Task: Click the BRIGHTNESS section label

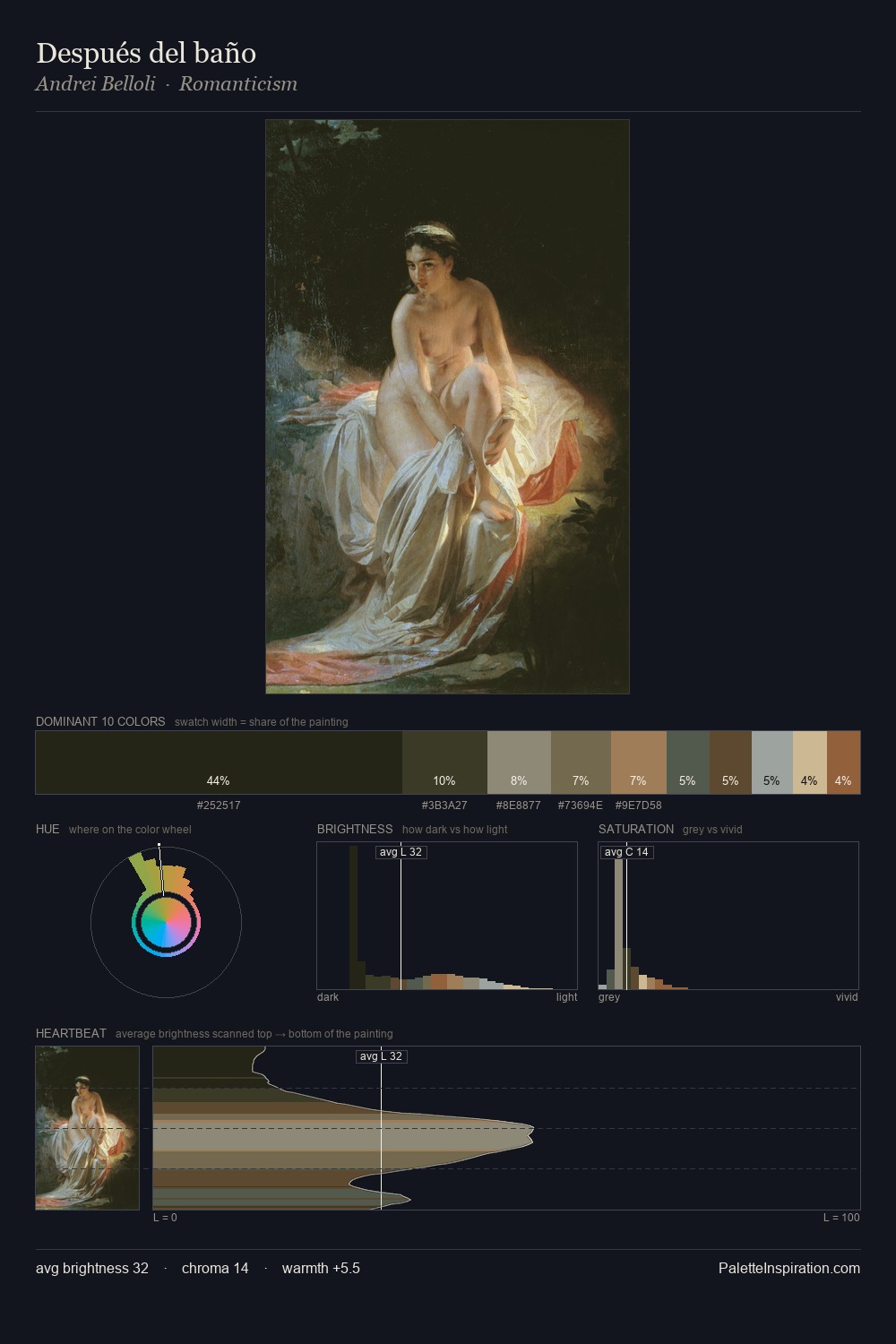Action: pos(355,829)
